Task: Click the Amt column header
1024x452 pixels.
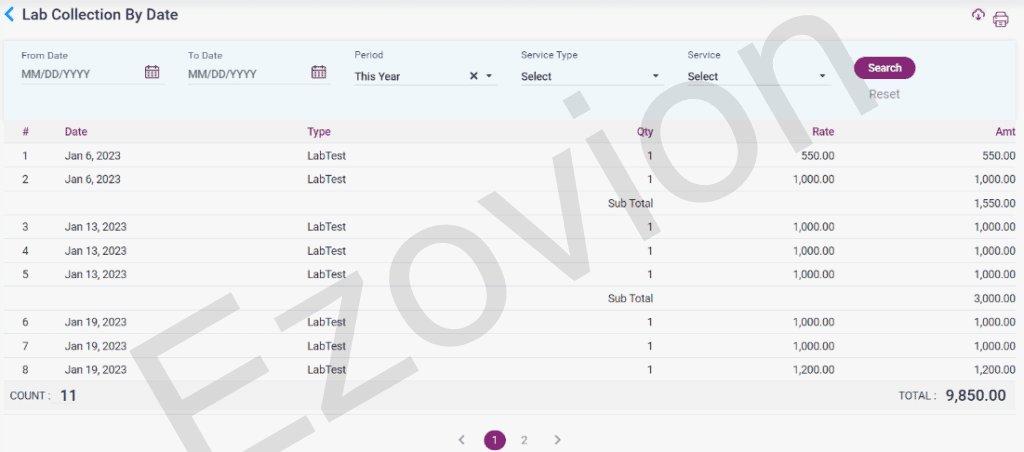Action: tap(1006, 132)
